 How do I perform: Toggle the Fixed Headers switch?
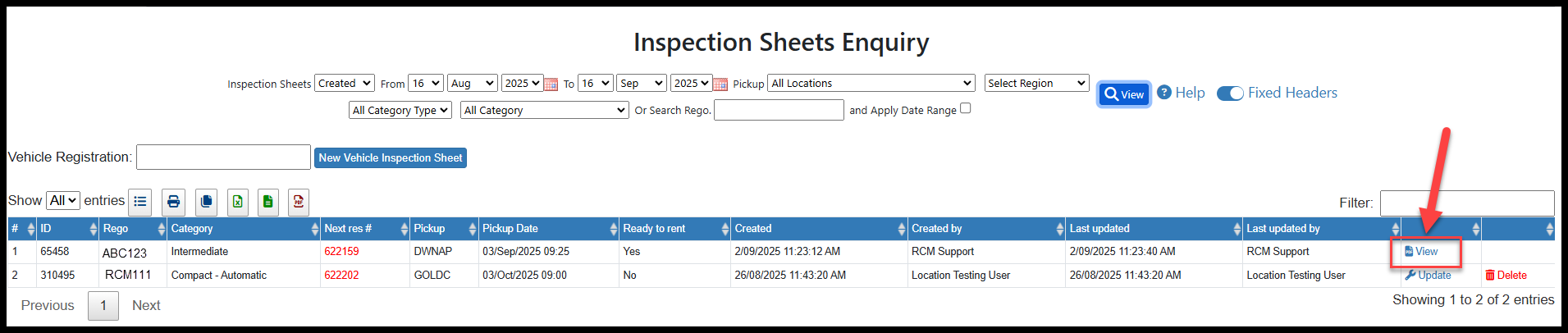tap(1230, 94)
